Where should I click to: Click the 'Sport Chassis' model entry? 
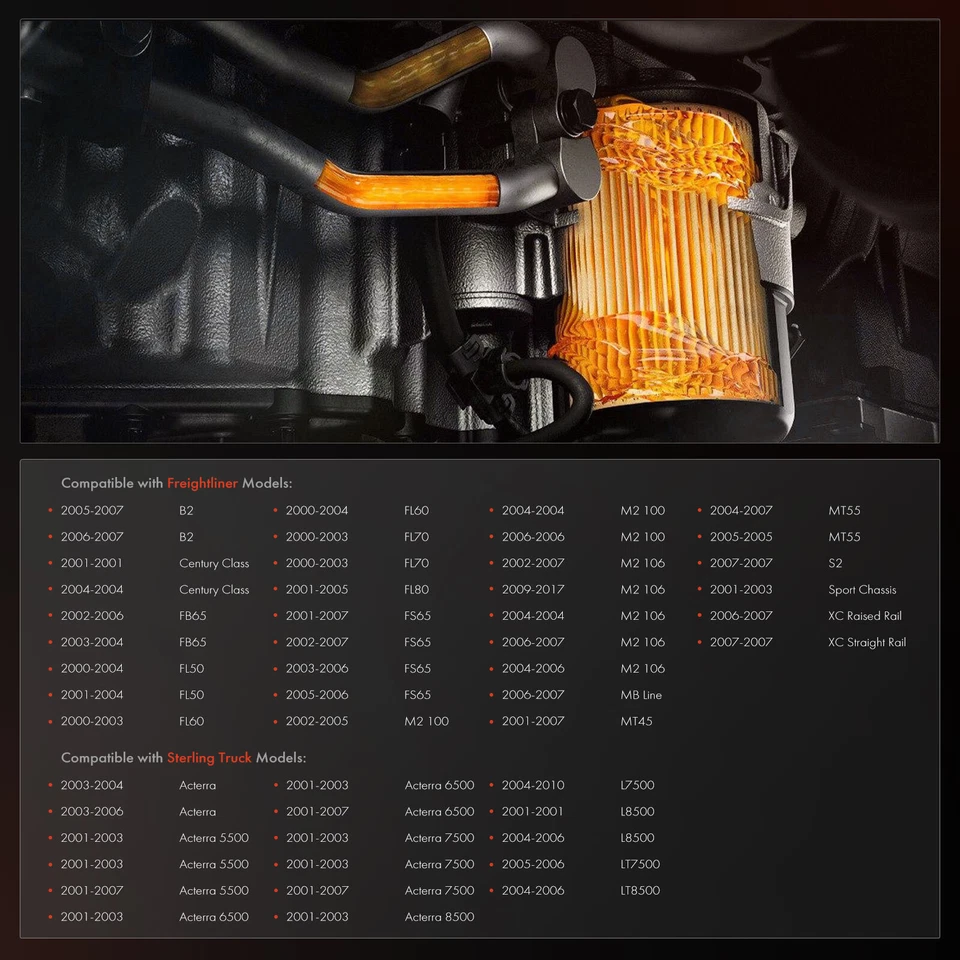862,589
